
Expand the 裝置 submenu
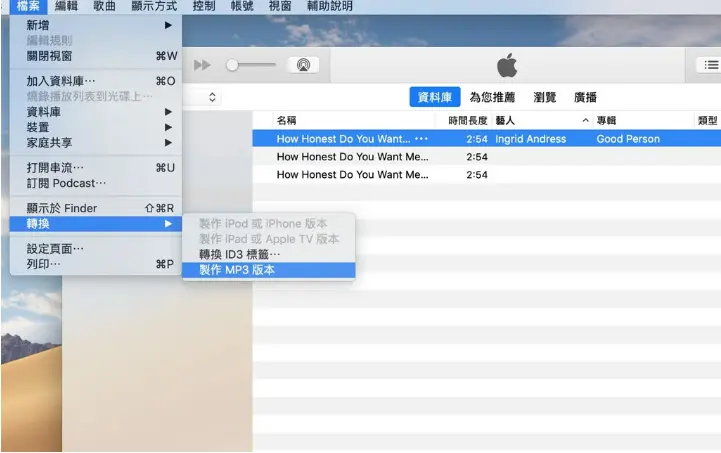click(x=96, y=127)
